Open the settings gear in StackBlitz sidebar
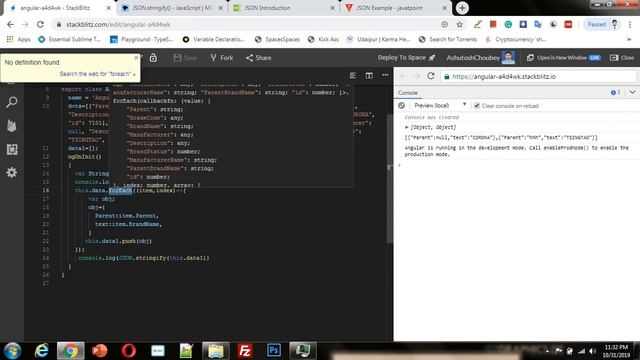 coord(12,173)
